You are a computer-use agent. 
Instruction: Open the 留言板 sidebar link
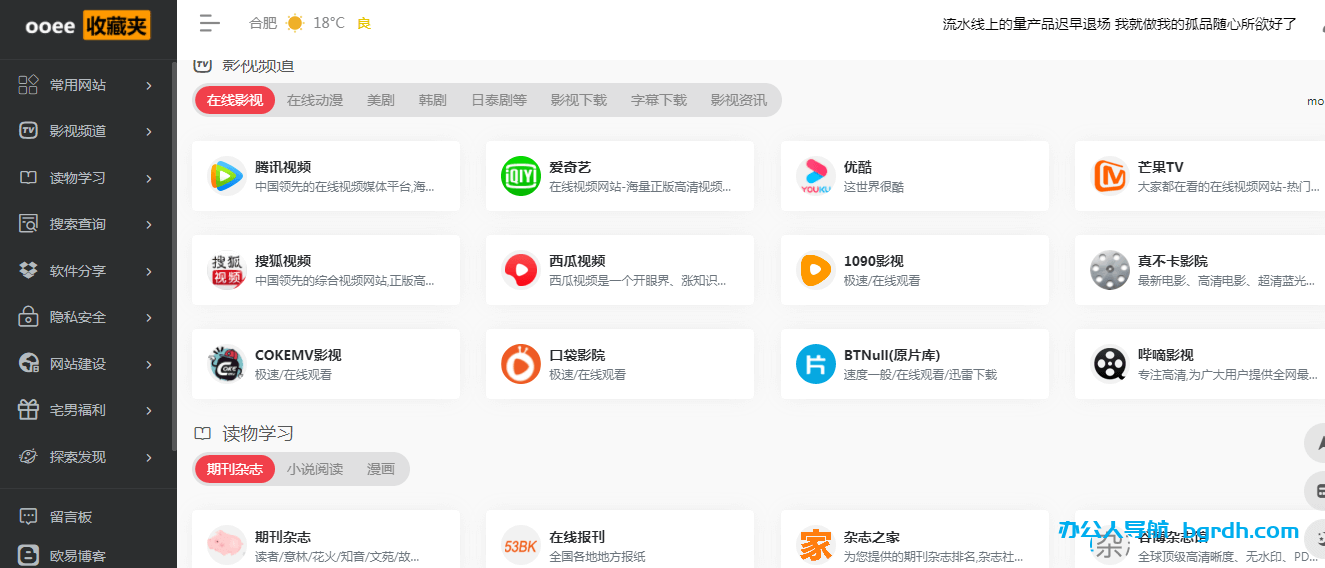point(71,517)
